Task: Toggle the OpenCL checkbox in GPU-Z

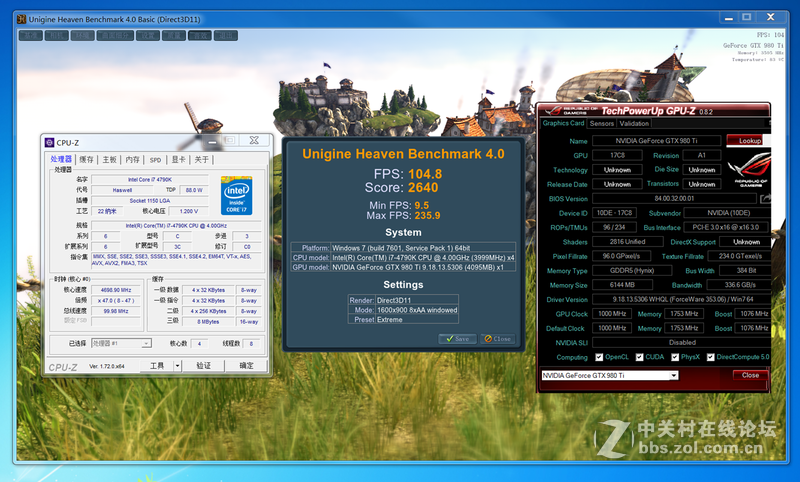Action: coord(599,357)
